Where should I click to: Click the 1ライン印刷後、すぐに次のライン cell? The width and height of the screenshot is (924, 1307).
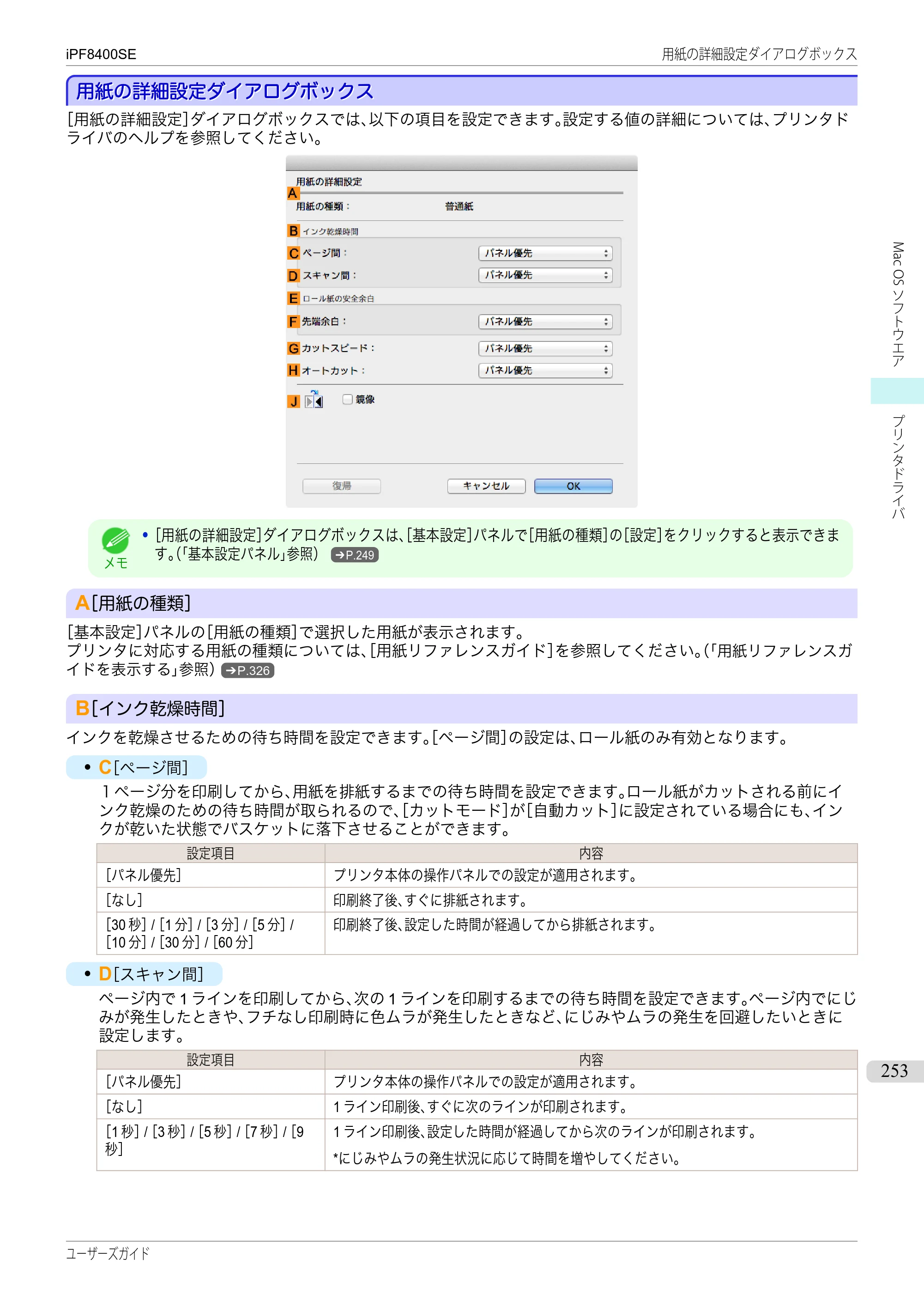[x=591, y=1106]
